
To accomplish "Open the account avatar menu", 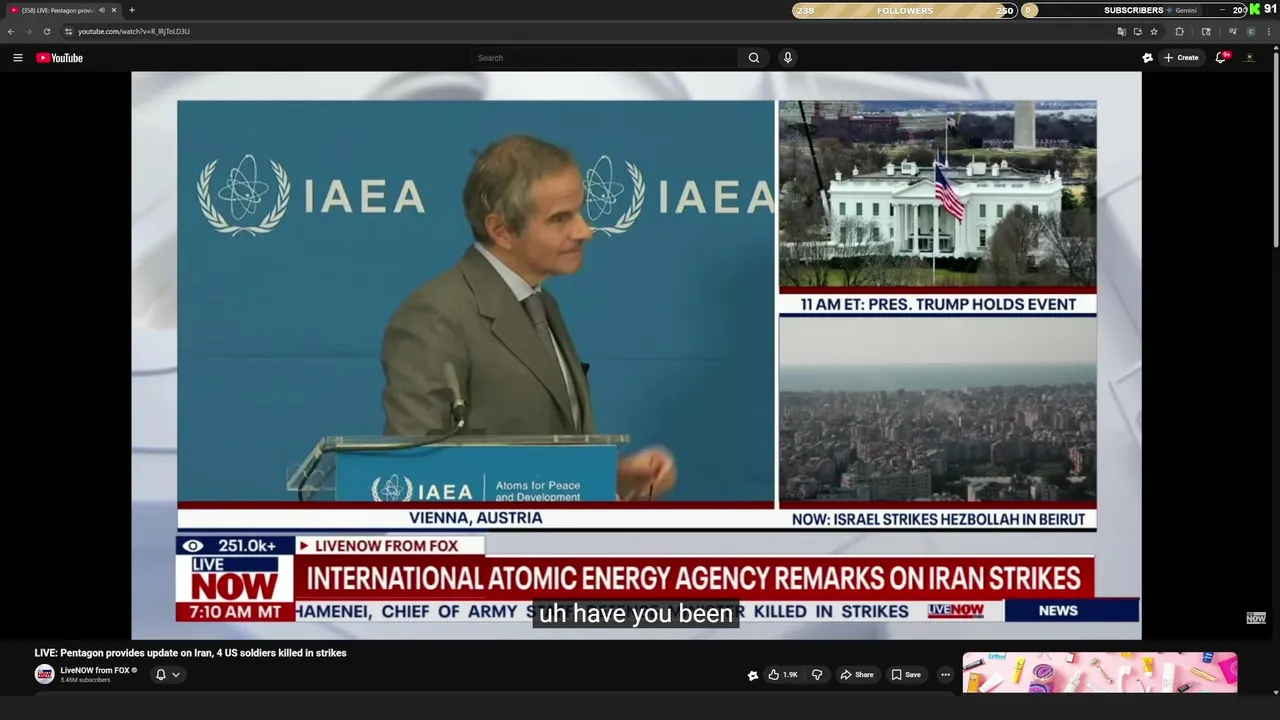I will (1249, 58).
